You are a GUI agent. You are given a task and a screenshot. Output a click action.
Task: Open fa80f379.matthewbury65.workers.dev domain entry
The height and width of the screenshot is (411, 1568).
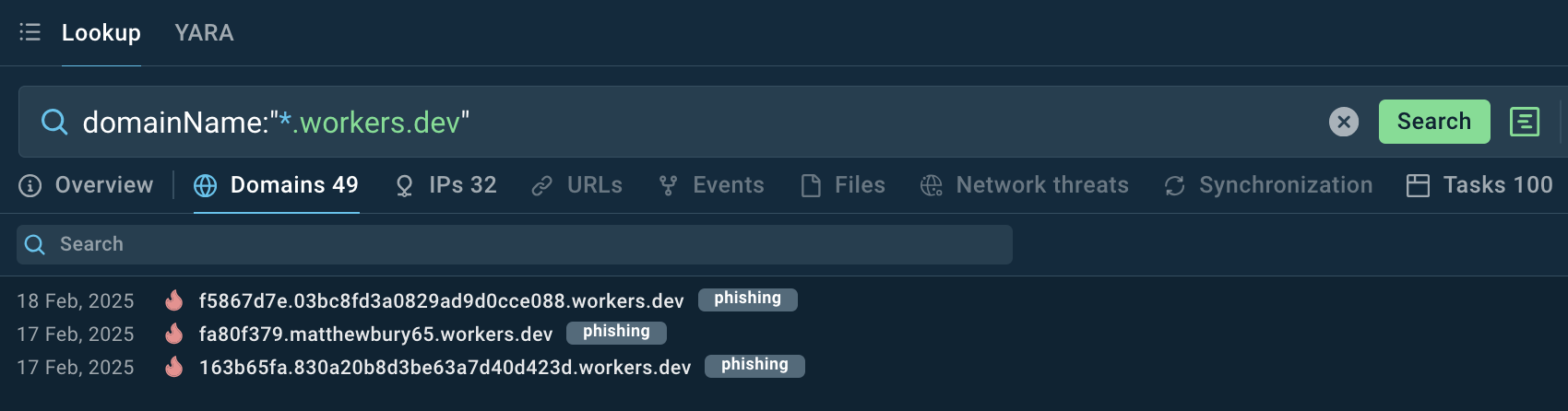click(x=375, y=335)
